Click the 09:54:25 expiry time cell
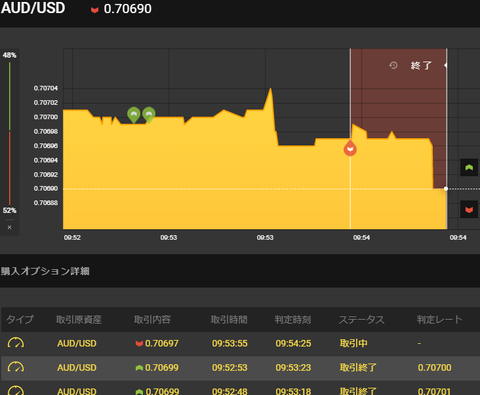The width and height of the screenshot is (480, 395). 293,343
